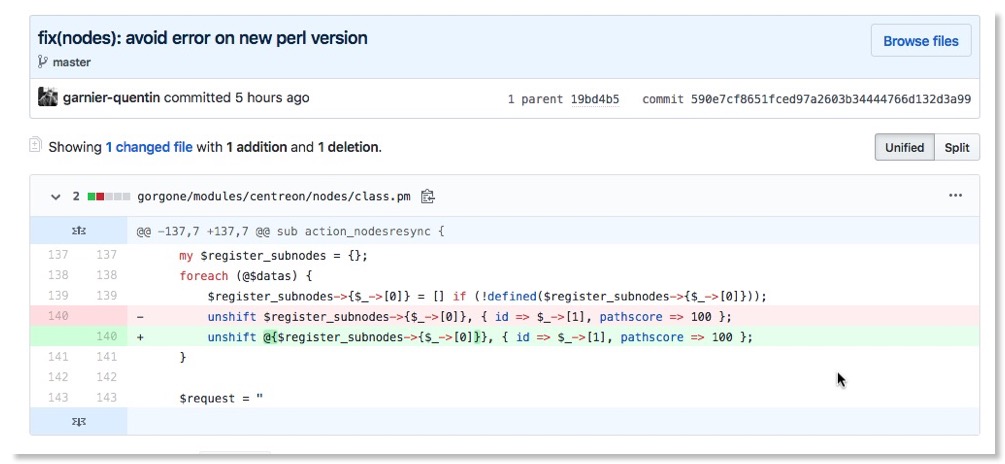Image resolution: width=1005 pixels, height=464 pixels.
Task: Click the hunk header for action_nodesresync
Action: (x=290, y=231)
